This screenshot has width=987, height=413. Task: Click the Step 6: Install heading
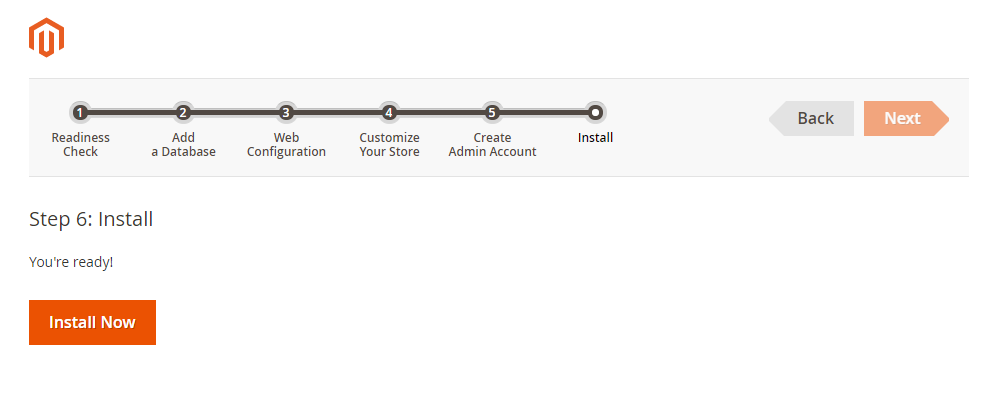(91, 218)
